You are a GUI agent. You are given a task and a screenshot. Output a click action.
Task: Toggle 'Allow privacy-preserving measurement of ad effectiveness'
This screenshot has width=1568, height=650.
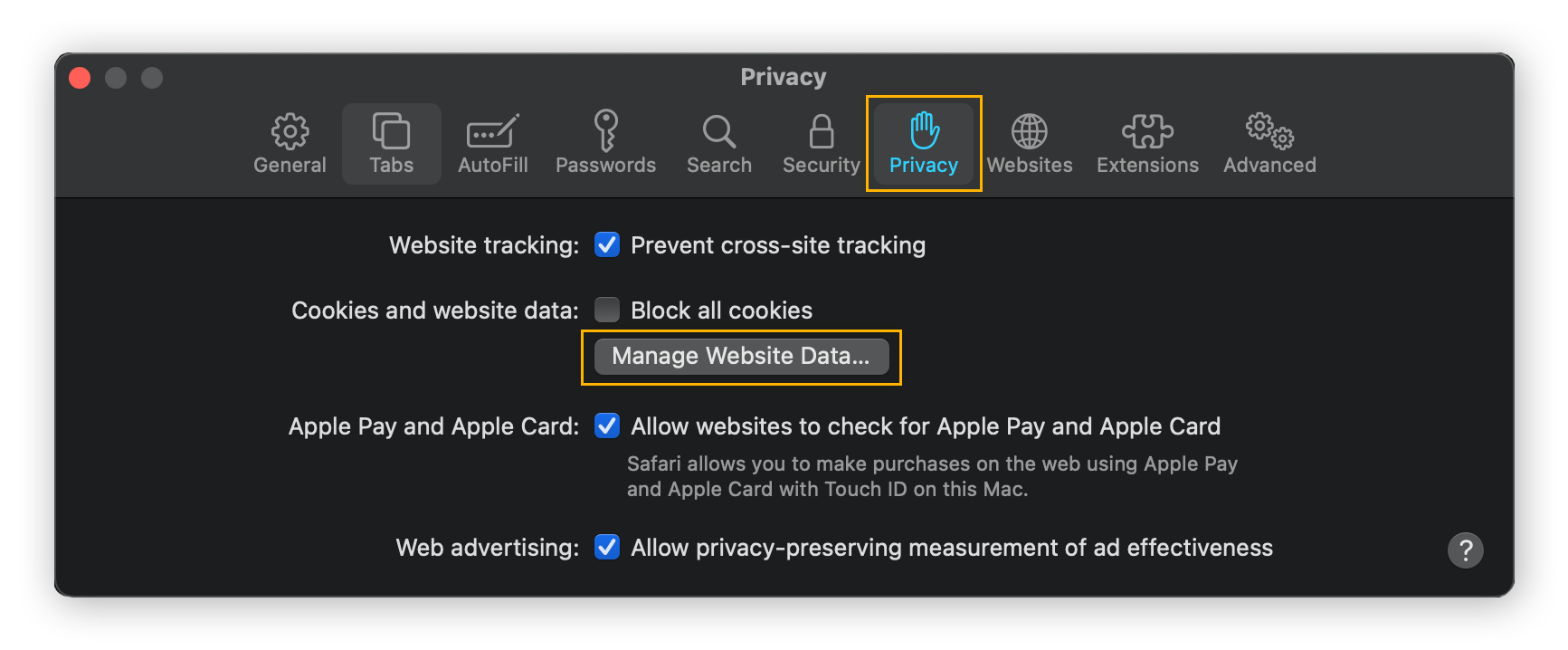(x=606, y=547)
